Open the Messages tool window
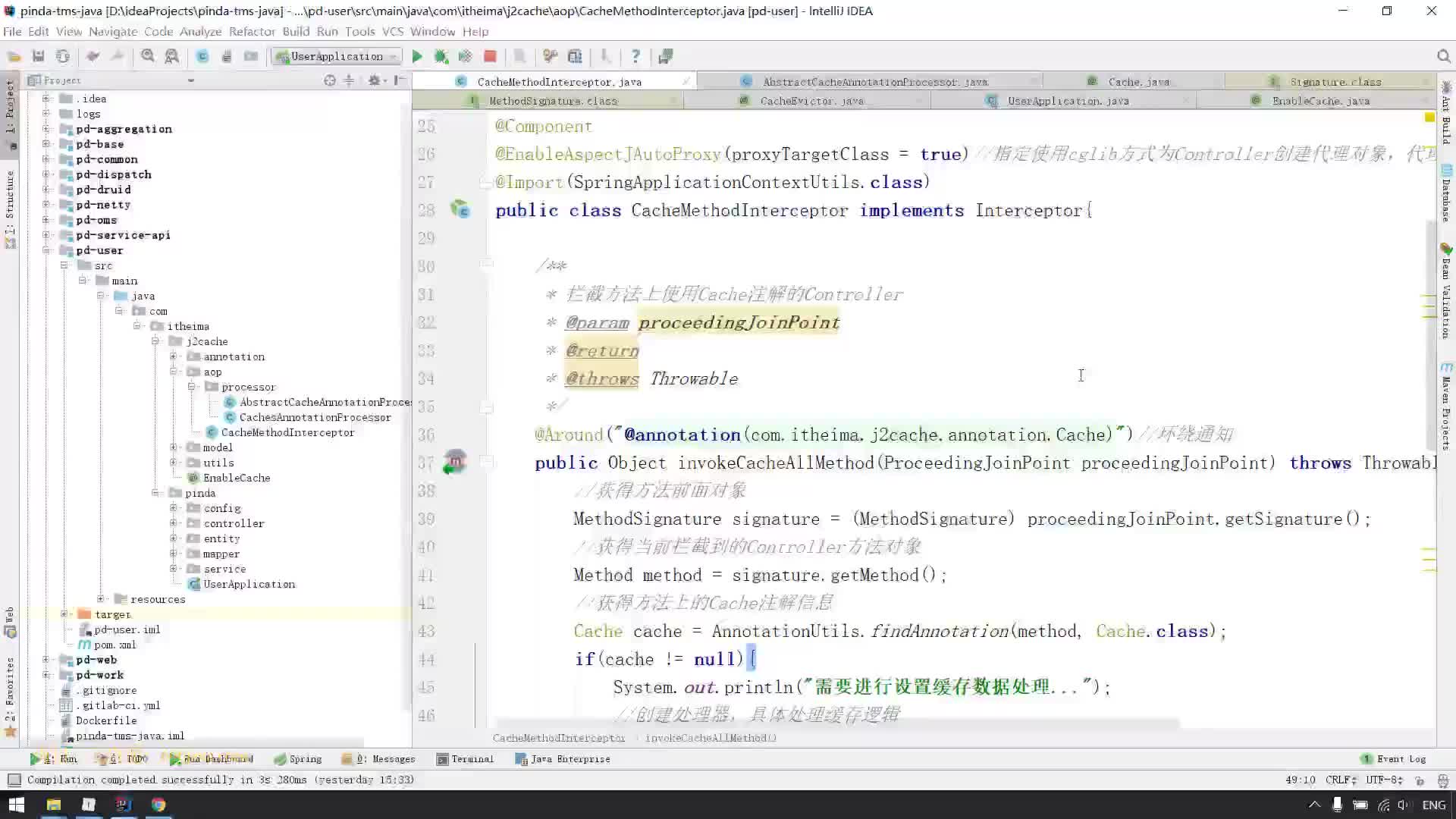This screenshot has width=1456, height=819. click(378, 759)
